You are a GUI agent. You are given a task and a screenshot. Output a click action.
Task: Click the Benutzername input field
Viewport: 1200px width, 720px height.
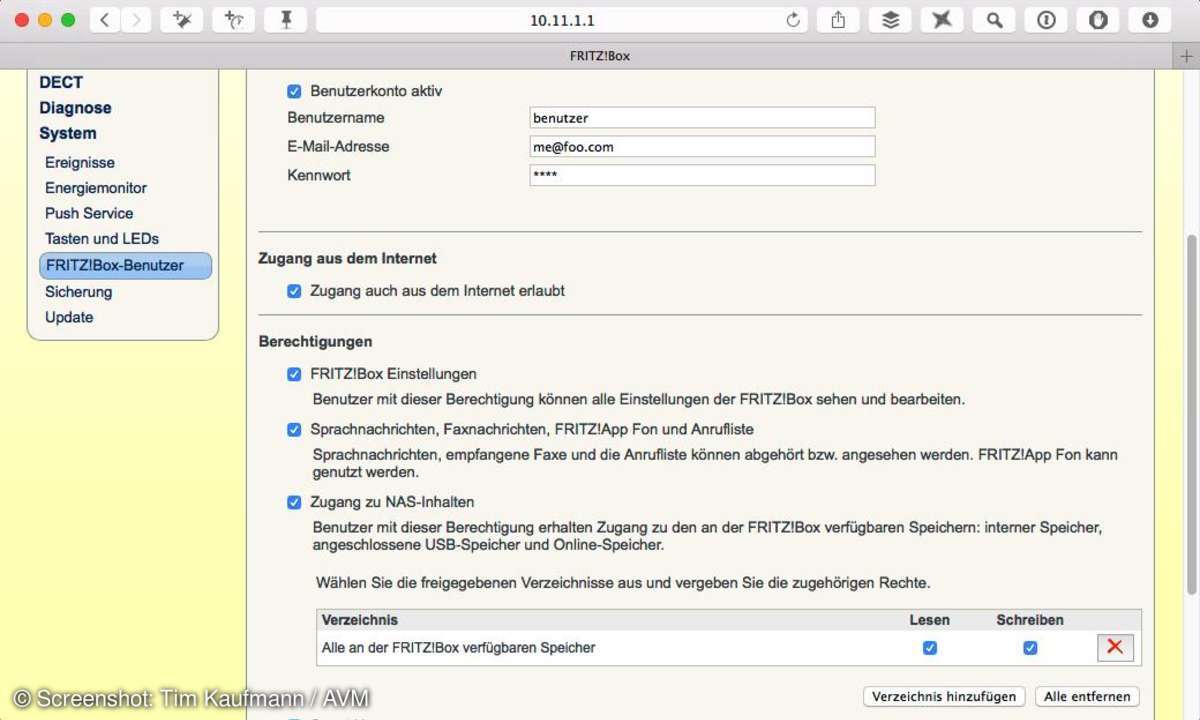pyautogui.click(x=702, y=118)
